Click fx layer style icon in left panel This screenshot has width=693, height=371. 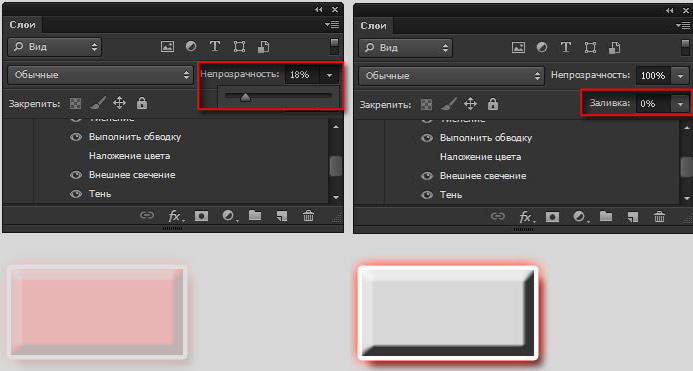(175, 216)
